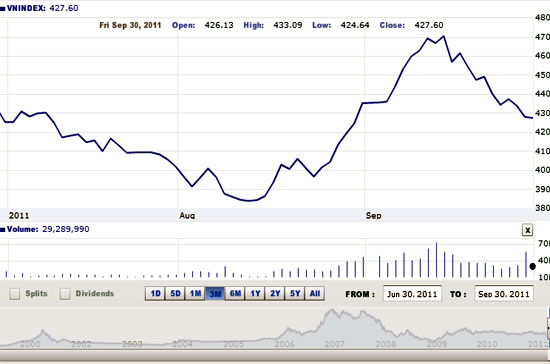This screenshot has width=550, height=364.
Task: Click the Aug axis label
Action: 187,215
